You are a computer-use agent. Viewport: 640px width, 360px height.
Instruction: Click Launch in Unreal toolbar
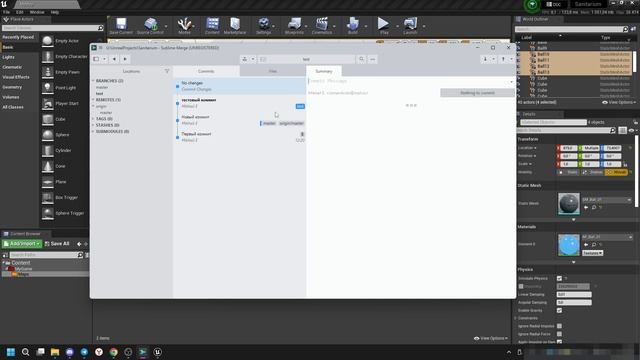[410, 26]
